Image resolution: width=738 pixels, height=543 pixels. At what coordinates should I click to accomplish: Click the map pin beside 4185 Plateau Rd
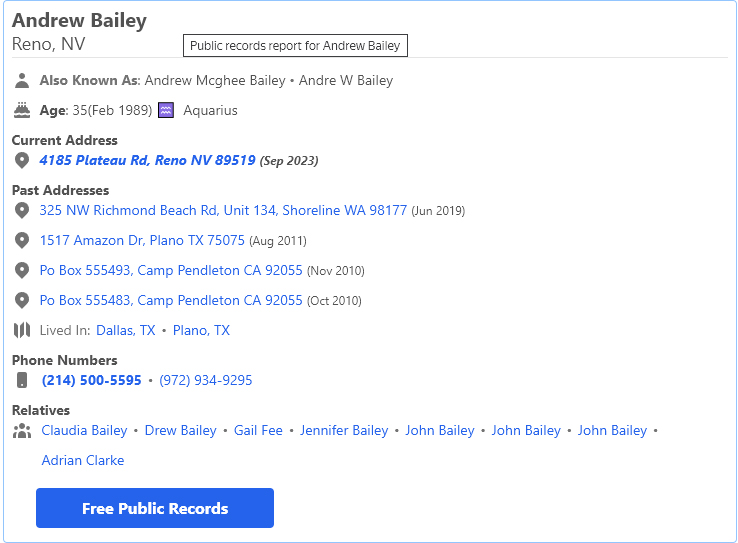[22, 161]
